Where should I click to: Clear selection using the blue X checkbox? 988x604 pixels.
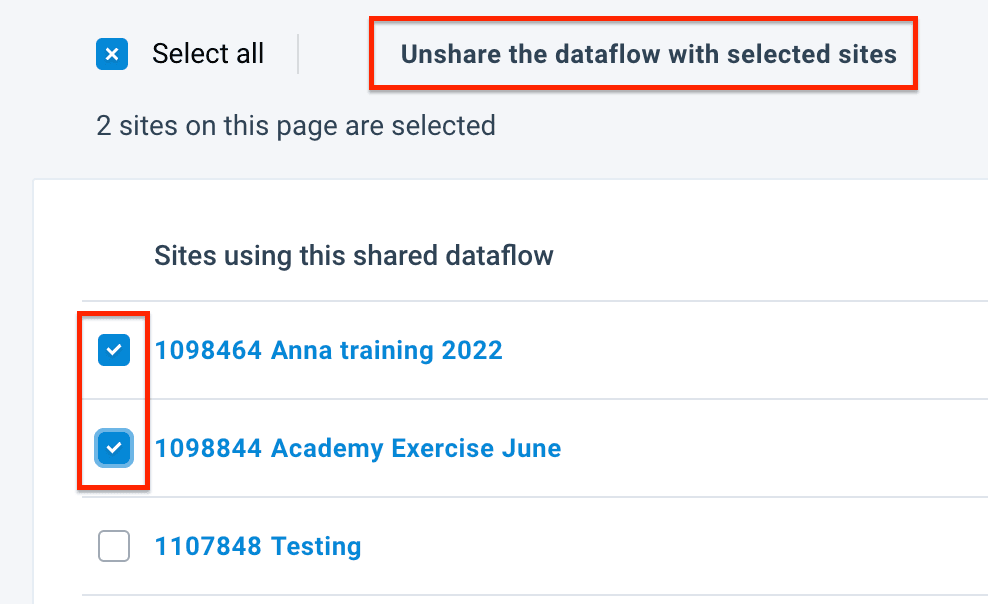(x=113, y=54)
